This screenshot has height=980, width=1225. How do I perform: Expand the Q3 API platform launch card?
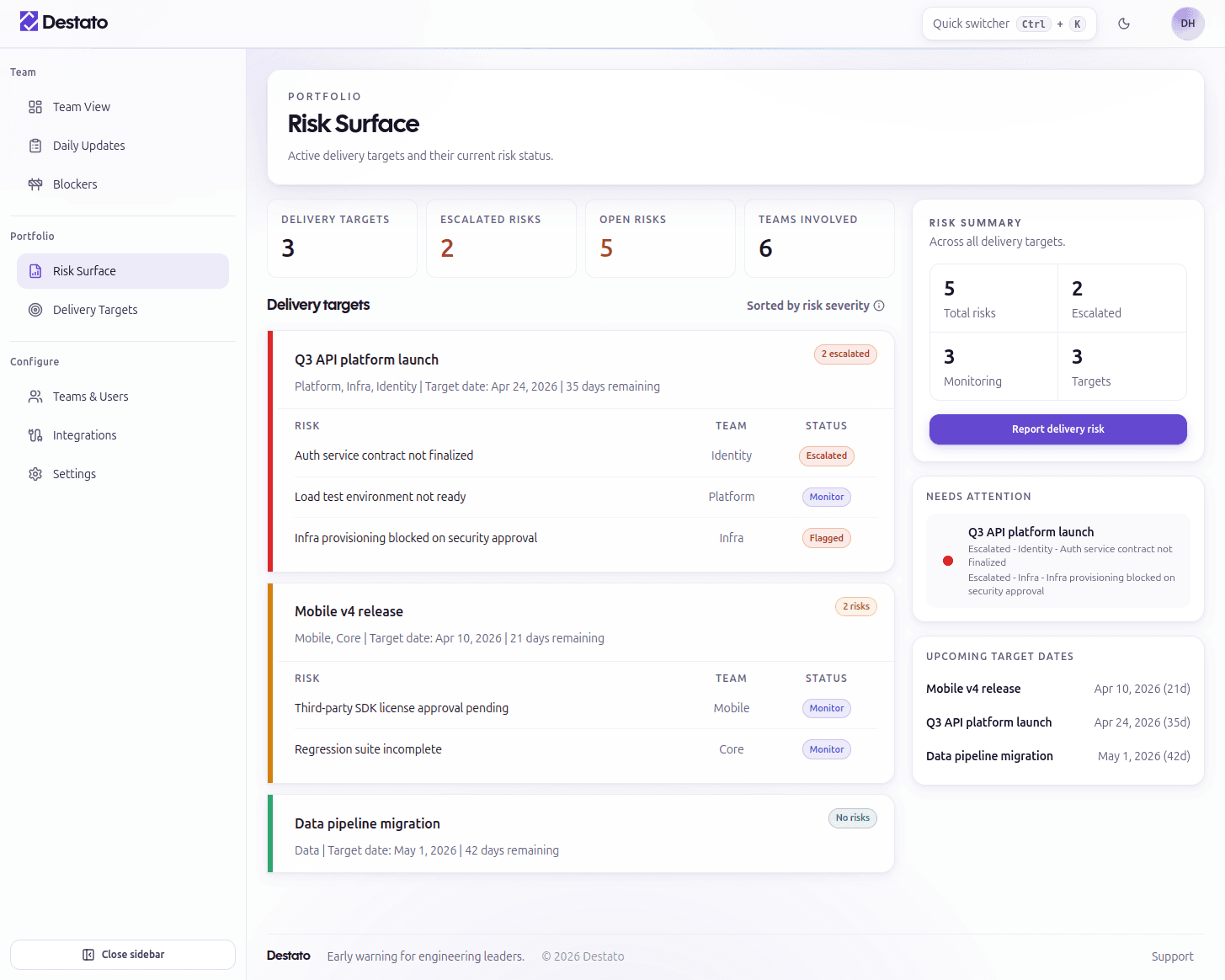366,360
